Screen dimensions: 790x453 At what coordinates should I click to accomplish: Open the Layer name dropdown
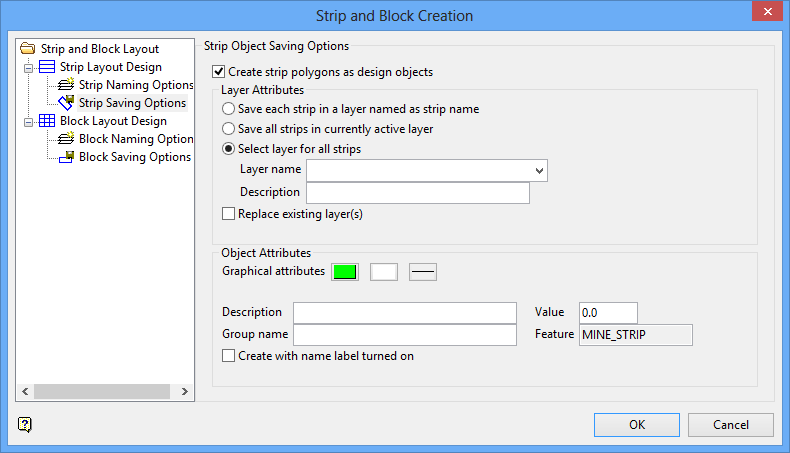tap(540, 170)
